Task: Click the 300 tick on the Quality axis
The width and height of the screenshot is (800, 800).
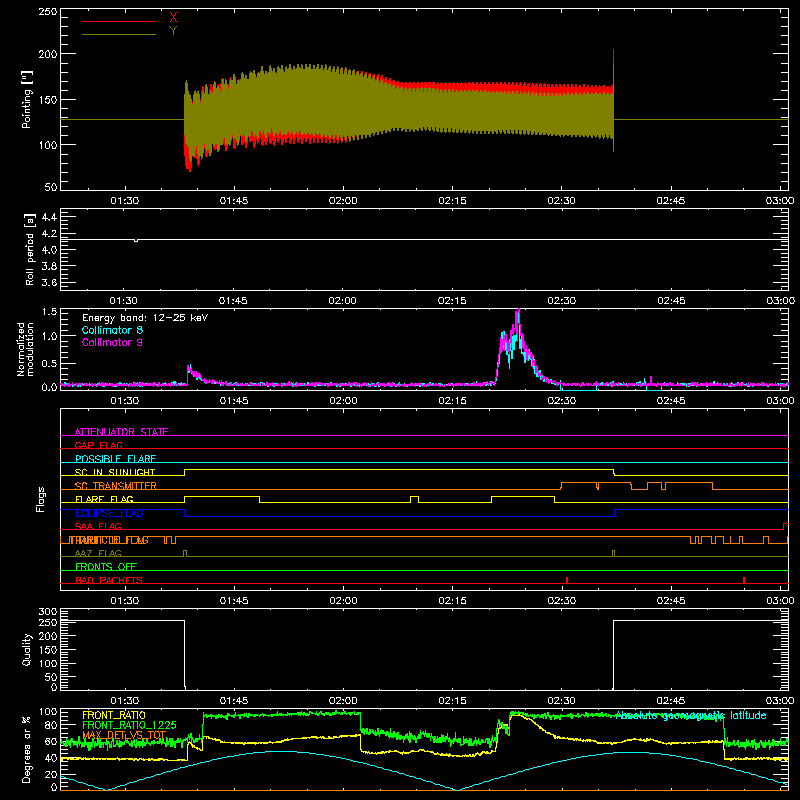Action: click(x=48, y=612)
